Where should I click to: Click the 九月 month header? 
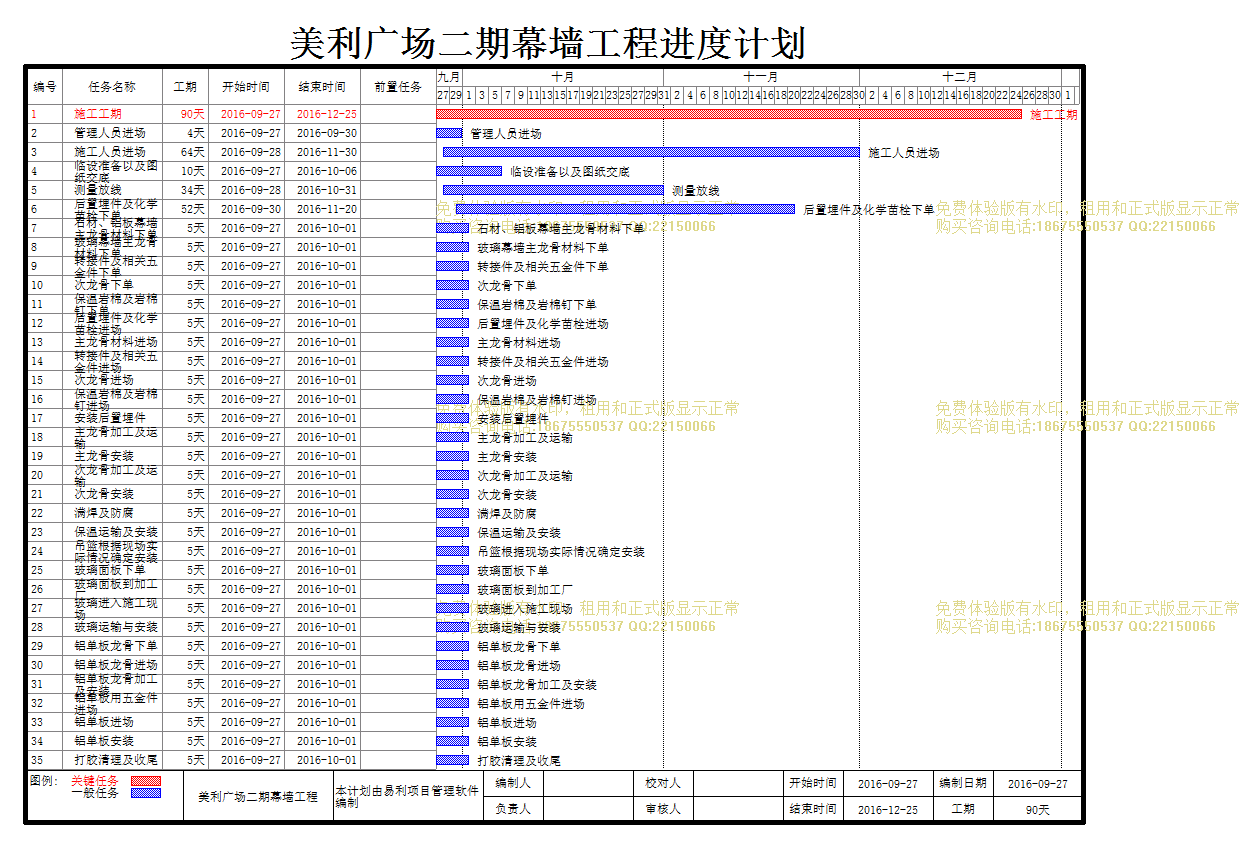[x=449, y=77]
